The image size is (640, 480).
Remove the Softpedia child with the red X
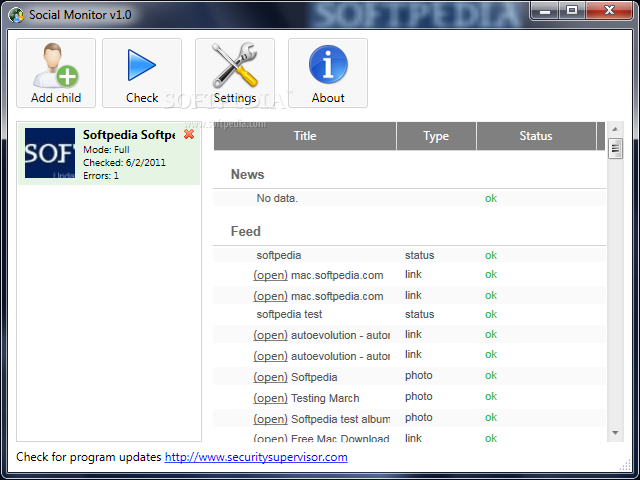click(189, 134)
